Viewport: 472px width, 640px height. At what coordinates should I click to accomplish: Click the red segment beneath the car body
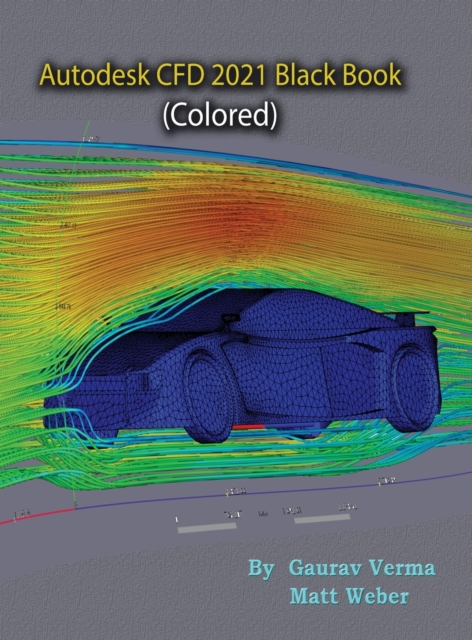pos(248,427)
